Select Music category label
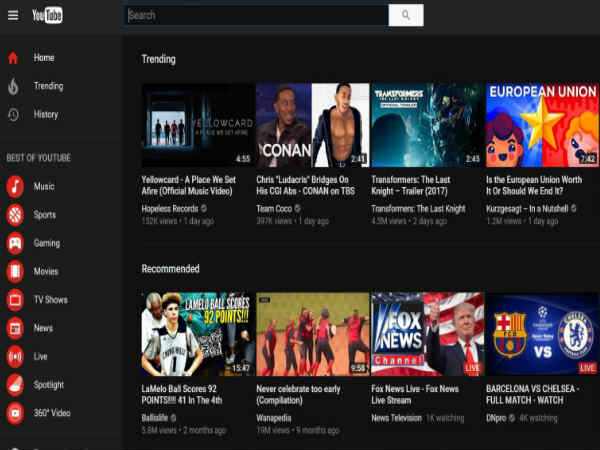This screenshot has width=600, height=450. click(44, 186)
